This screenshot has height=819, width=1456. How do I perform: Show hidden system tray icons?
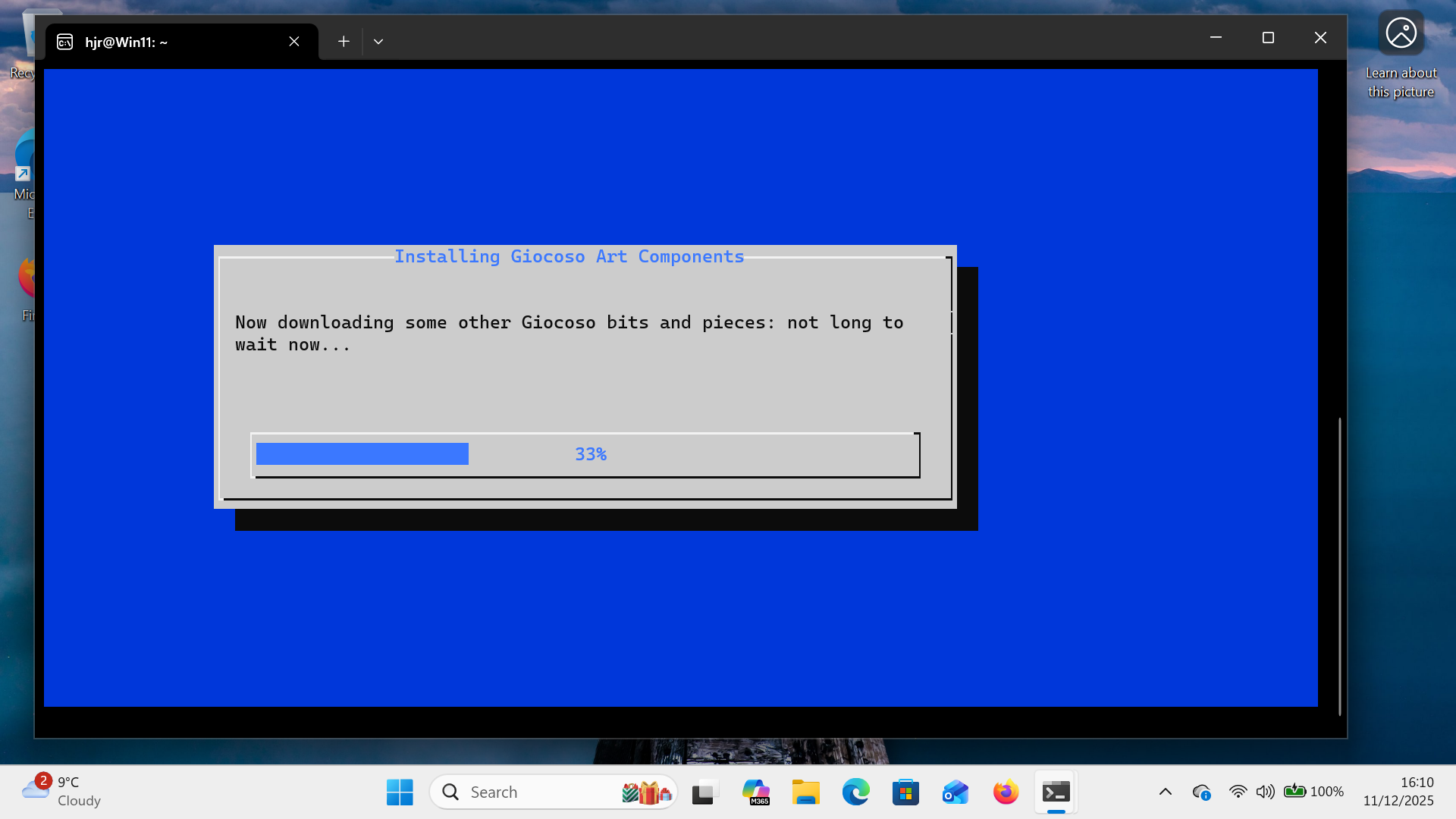(1166, 792)
